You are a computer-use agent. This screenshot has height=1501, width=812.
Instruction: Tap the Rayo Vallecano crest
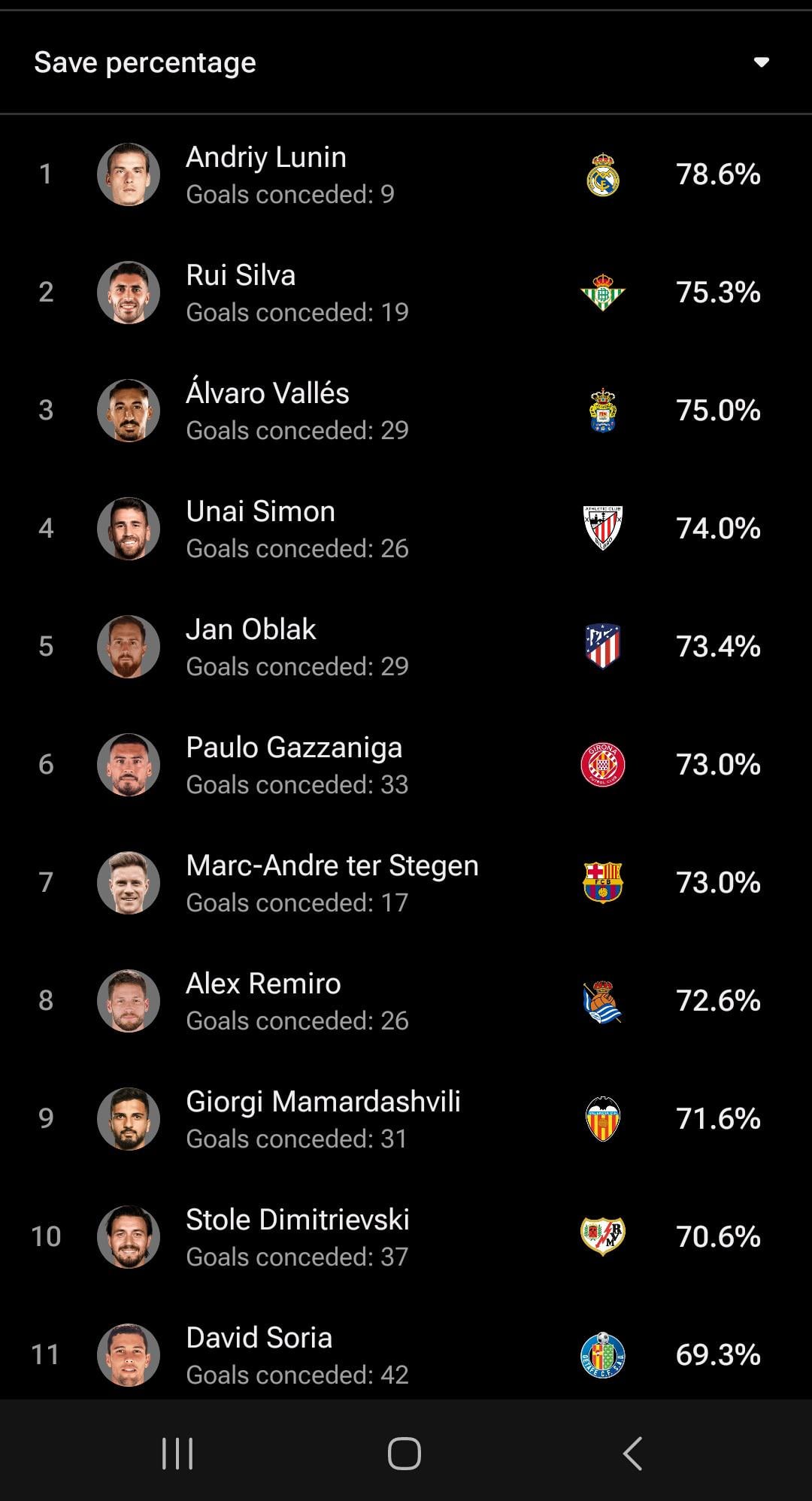(x=603, y=1236)
